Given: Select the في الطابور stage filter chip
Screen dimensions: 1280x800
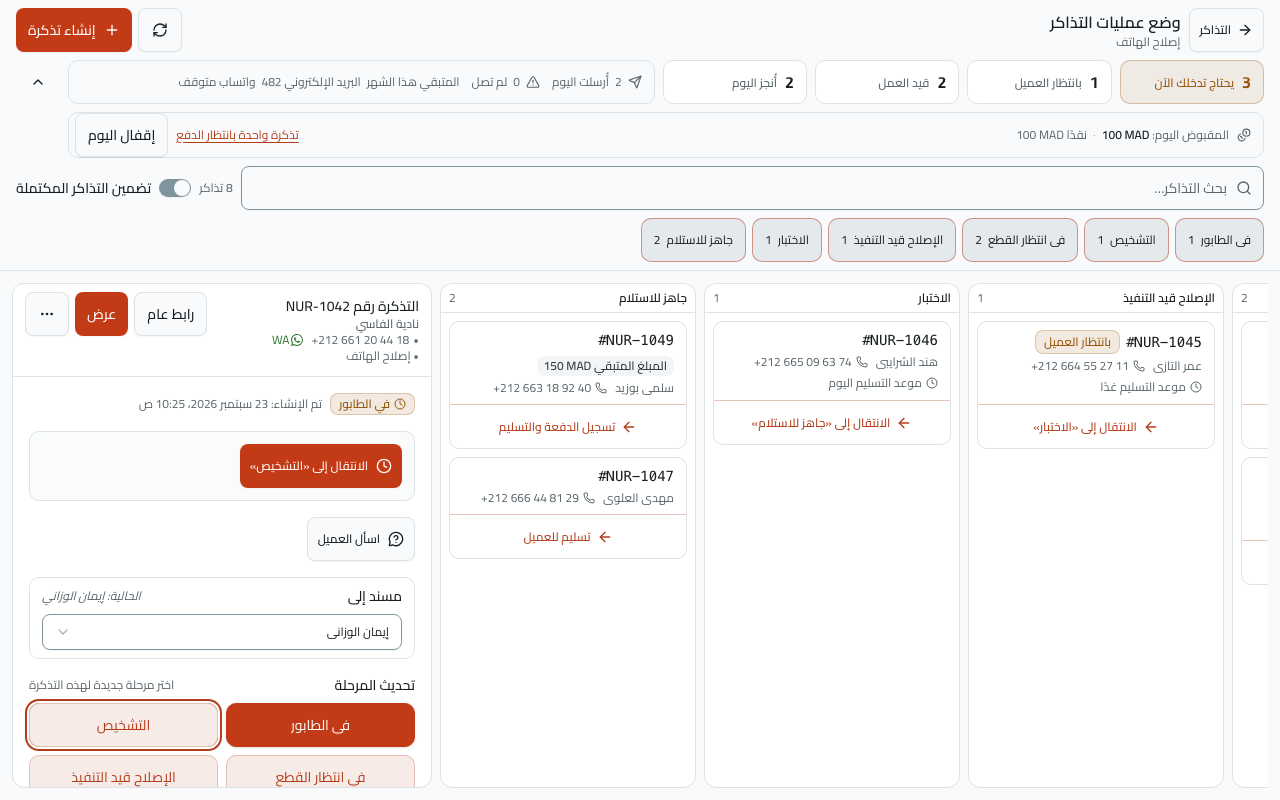Looking at the screenshot, I should pos(1219,240).
